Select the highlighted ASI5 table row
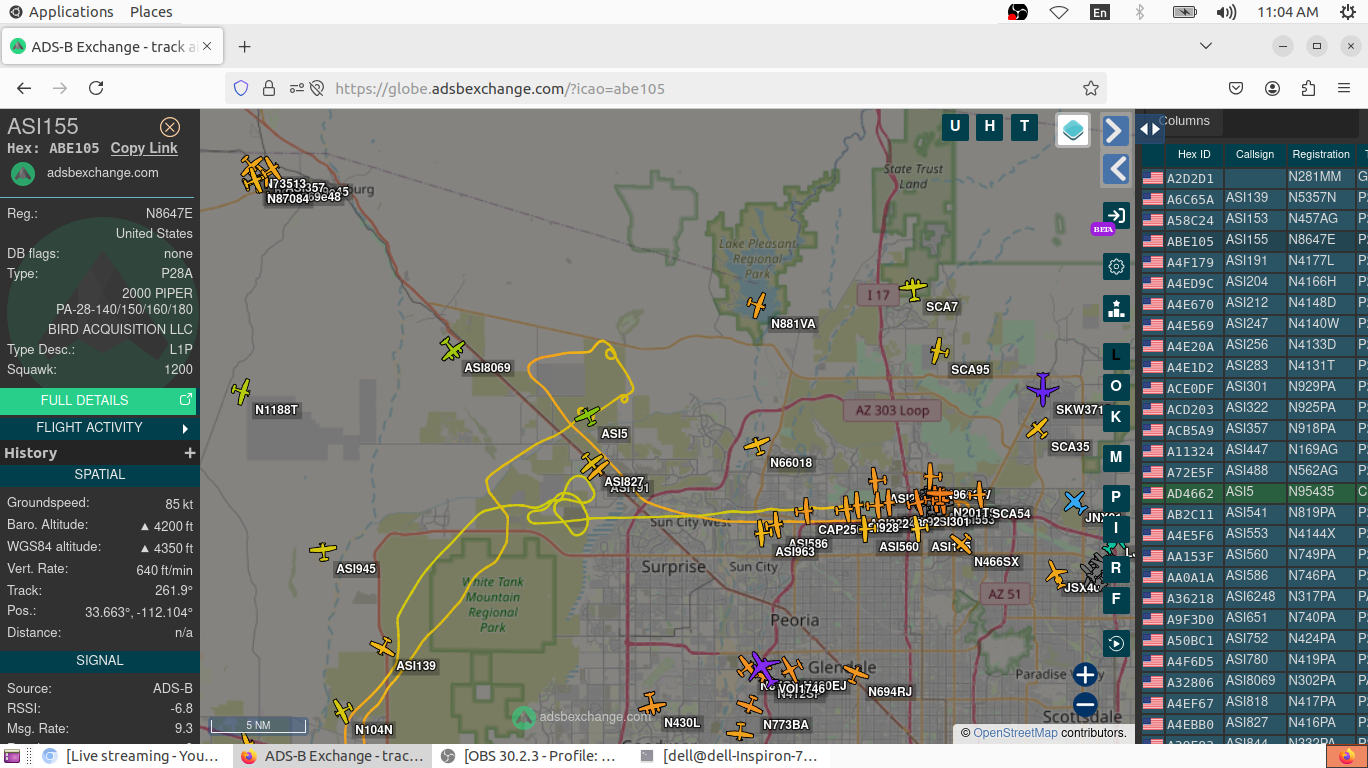The width and height of the screenshot is (1368, 768). click(1255, 492)
